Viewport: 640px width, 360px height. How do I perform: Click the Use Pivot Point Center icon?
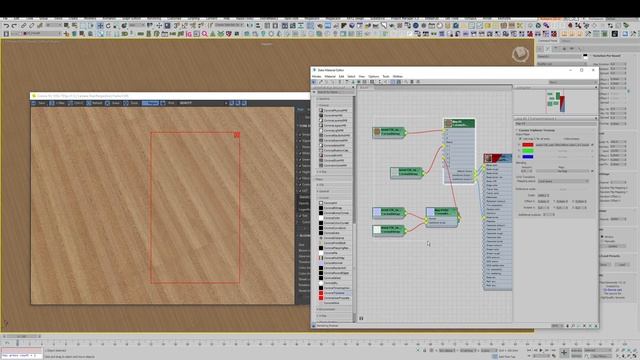(150, 25)
